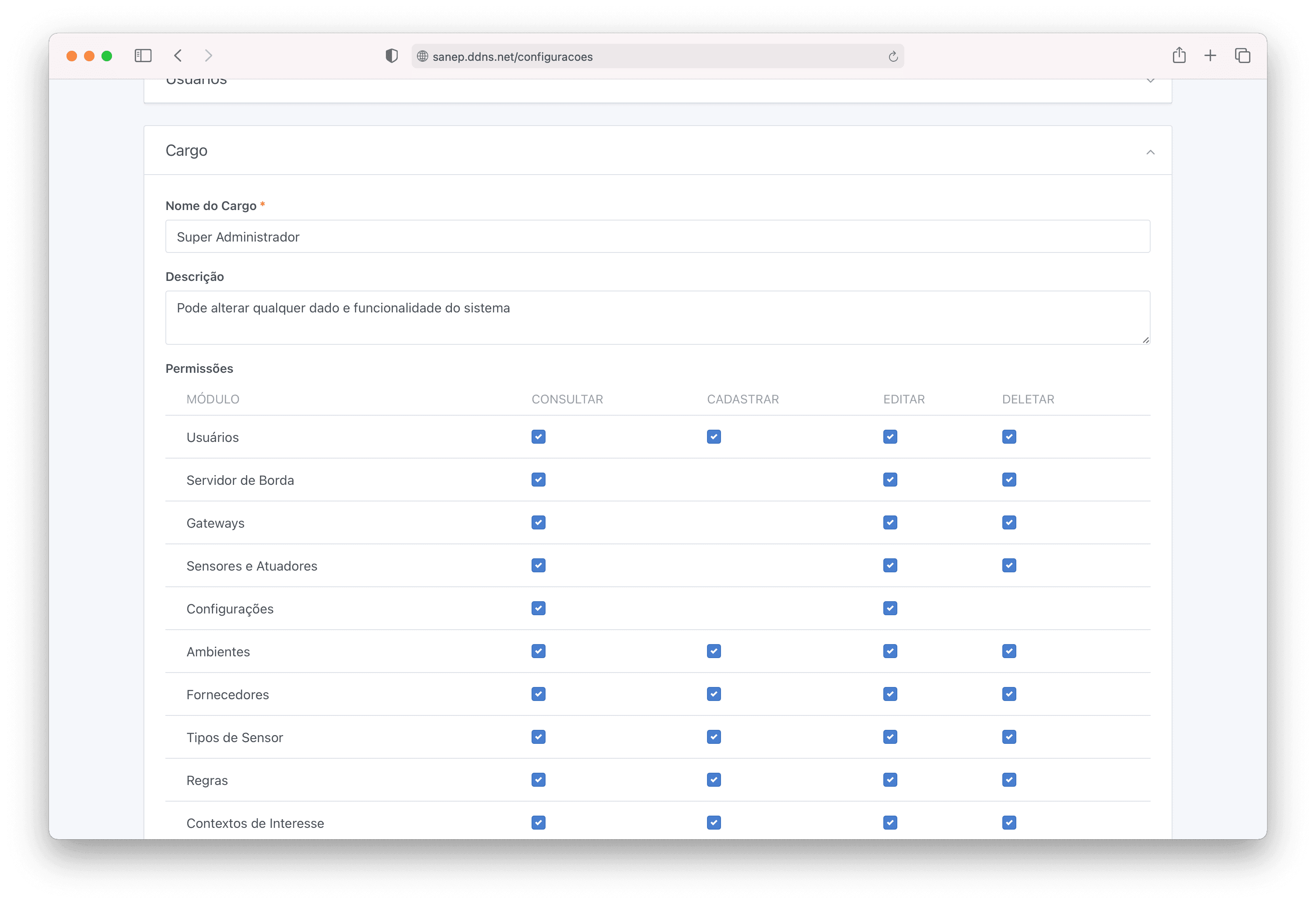
Task: Uncheck Editar for Tipos de Sensor
Action: click(x=889, y=737)
